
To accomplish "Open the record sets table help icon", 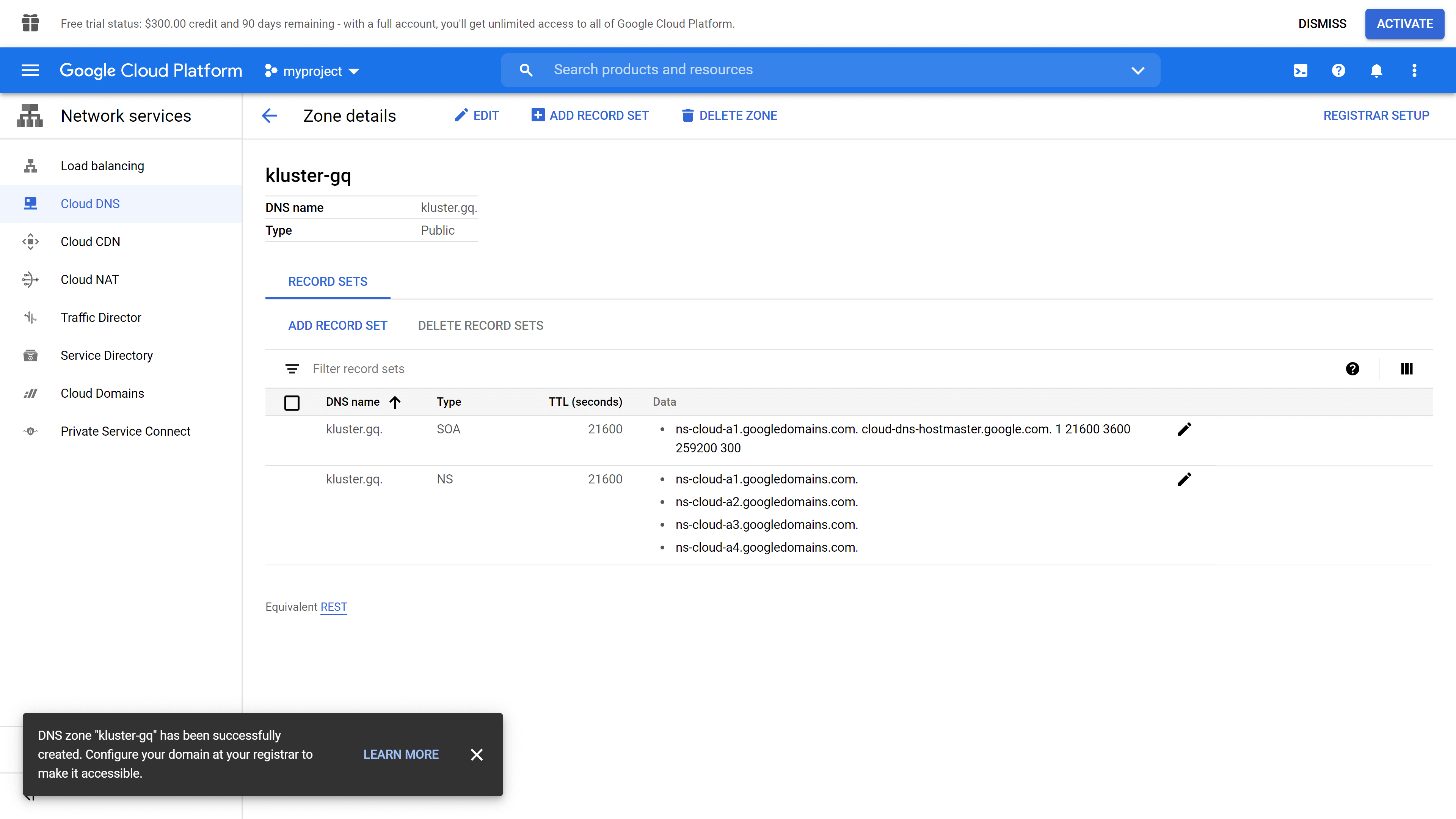I will click(1352, 369).
